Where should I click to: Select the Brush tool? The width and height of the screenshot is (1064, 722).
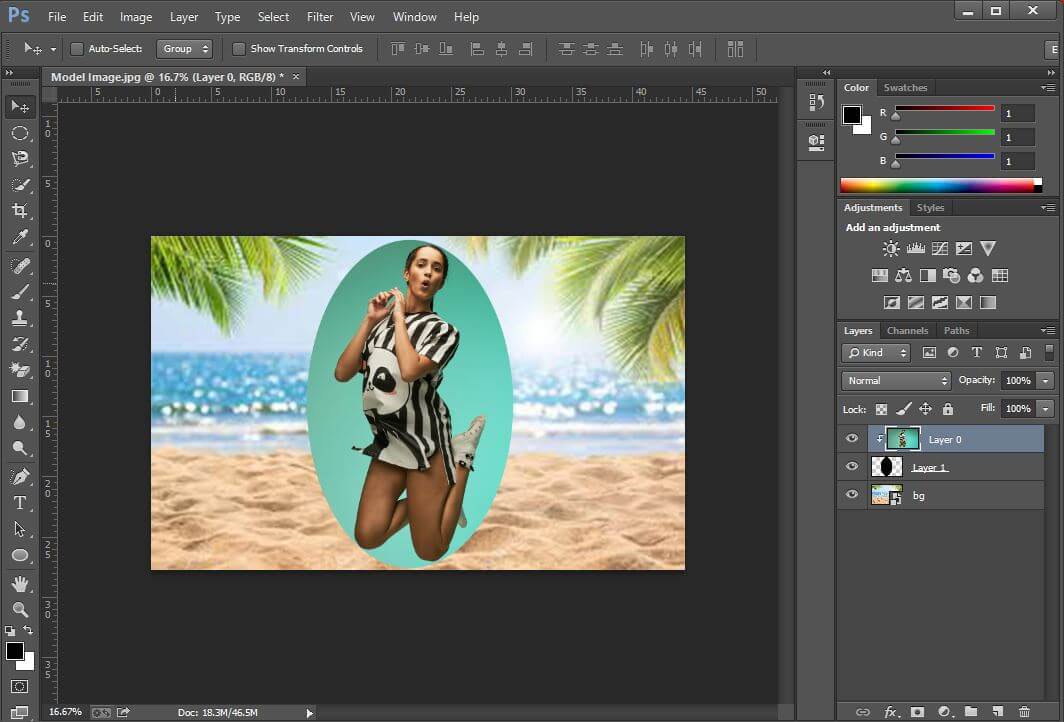click(x=21, y=292)
